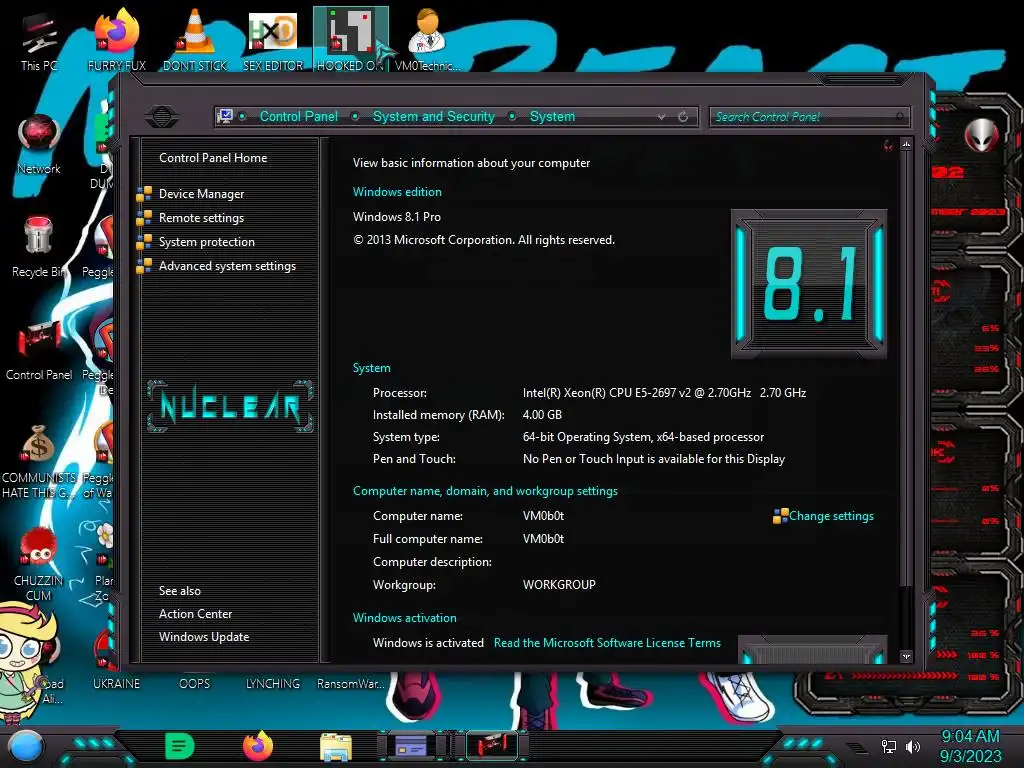Image resolution: width=1024 pixels, height=768 pixels.
Task: Click the 4.00 GB installed memory value
Action: (542, 415)
